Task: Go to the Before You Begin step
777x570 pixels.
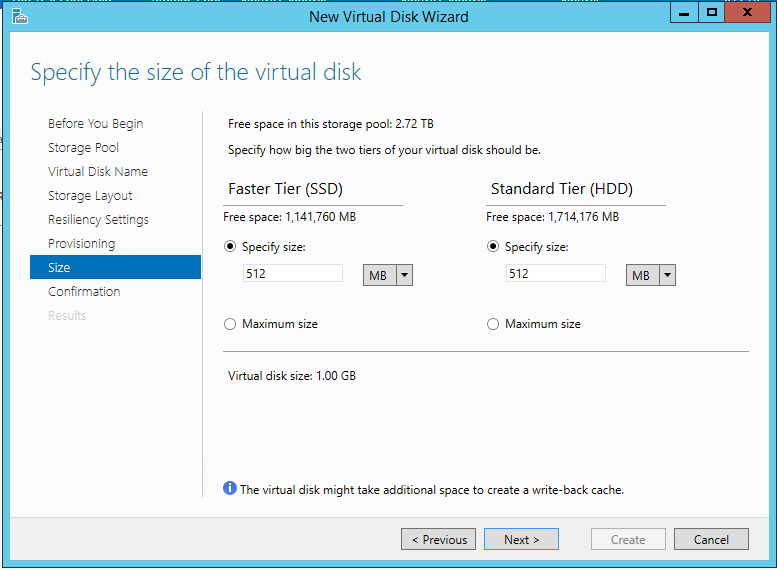Action: click(96, 123)
